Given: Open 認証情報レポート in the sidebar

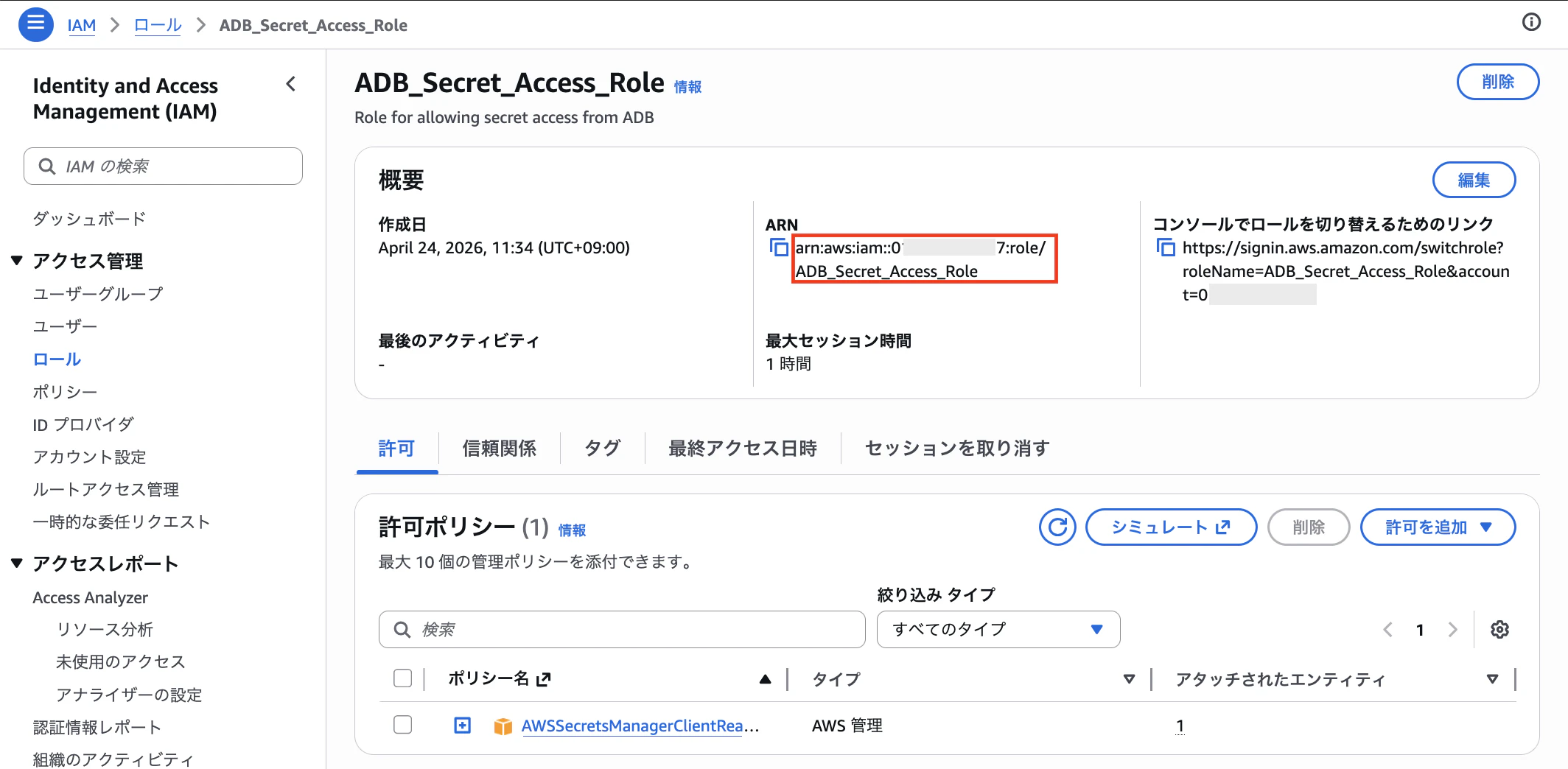Looking at the screenshot, I should click(x=97, y=728).
